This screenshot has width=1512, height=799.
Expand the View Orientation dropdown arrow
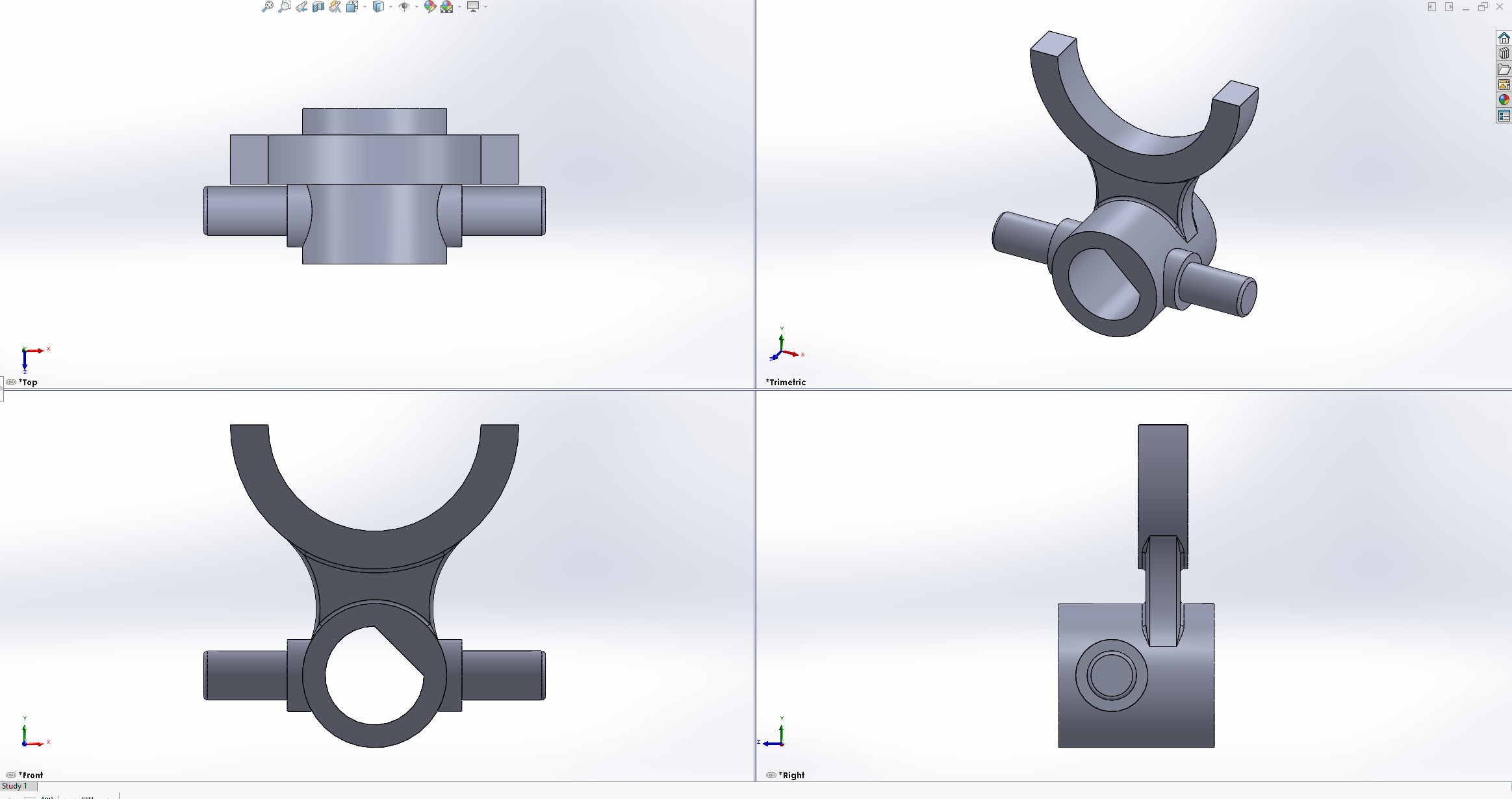pyautogui.click(x=365, y=7)
